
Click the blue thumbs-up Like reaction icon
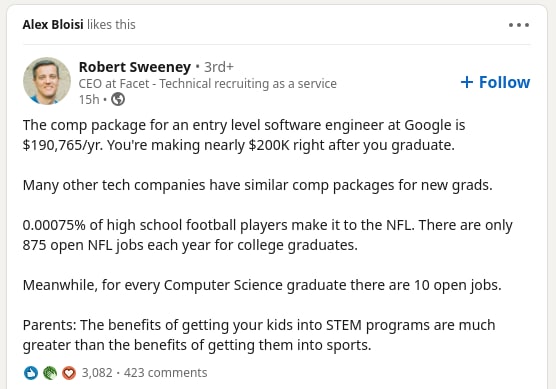[x=31, y=373]
